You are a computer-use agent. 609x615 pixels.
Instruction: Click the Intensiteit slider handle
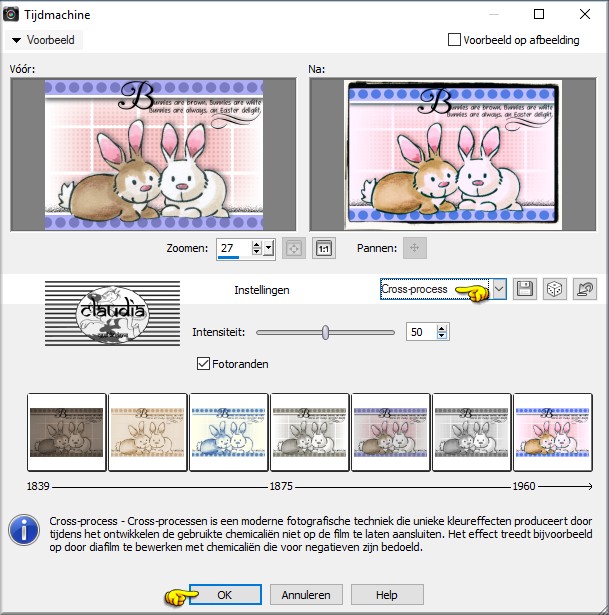(x=325, y=333)
